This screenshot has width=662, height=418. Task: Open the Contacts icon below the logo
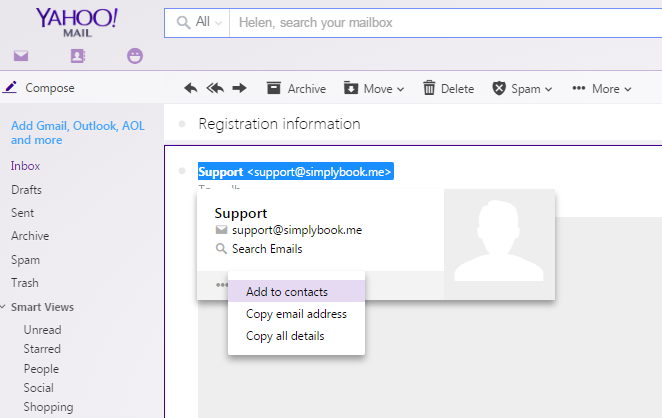pos(78,56)
